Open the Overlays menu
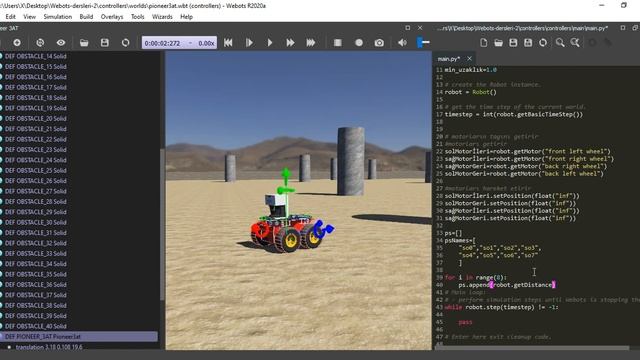640x360 pixels. 112,17
